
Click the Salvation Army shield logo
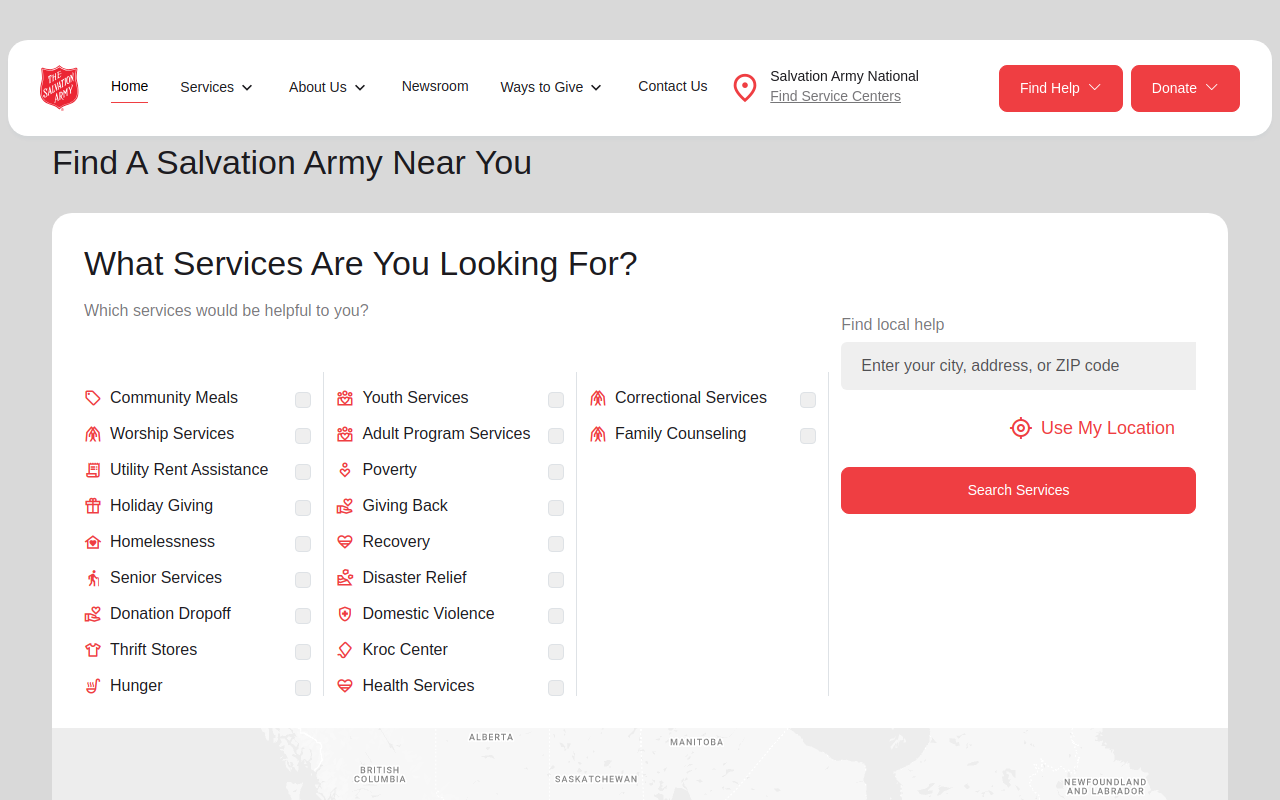click(59, 88)
